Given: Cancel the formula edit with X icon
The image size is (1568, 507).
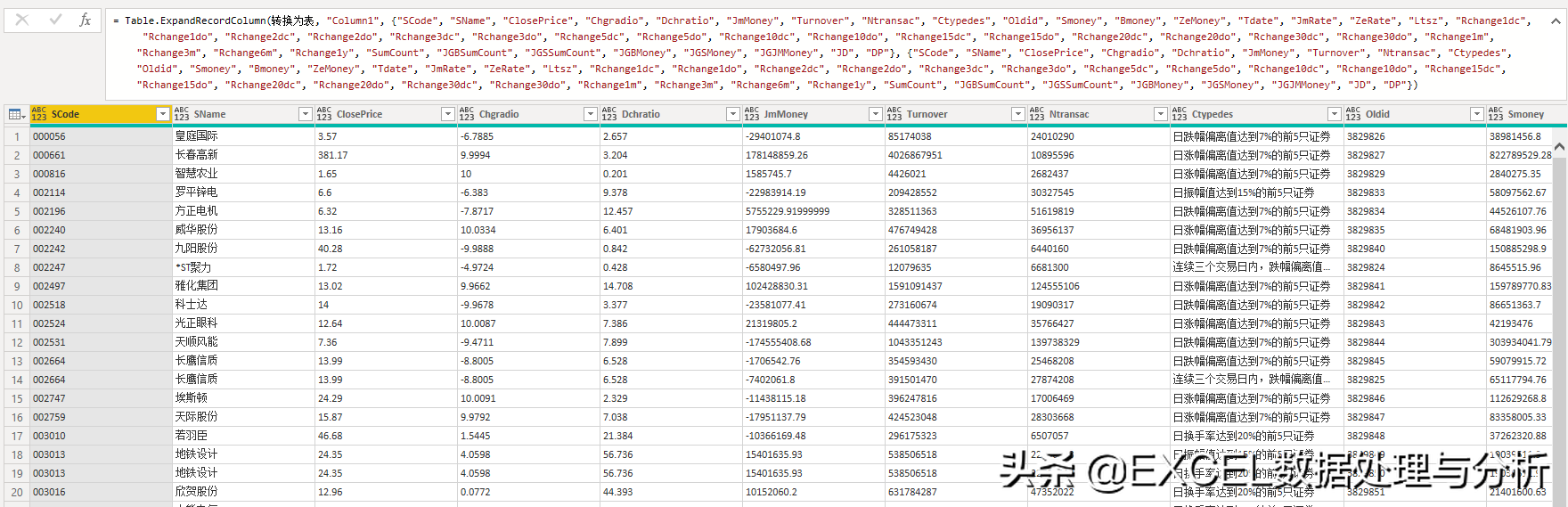Looking at the screenshot, I should point(22,20).
